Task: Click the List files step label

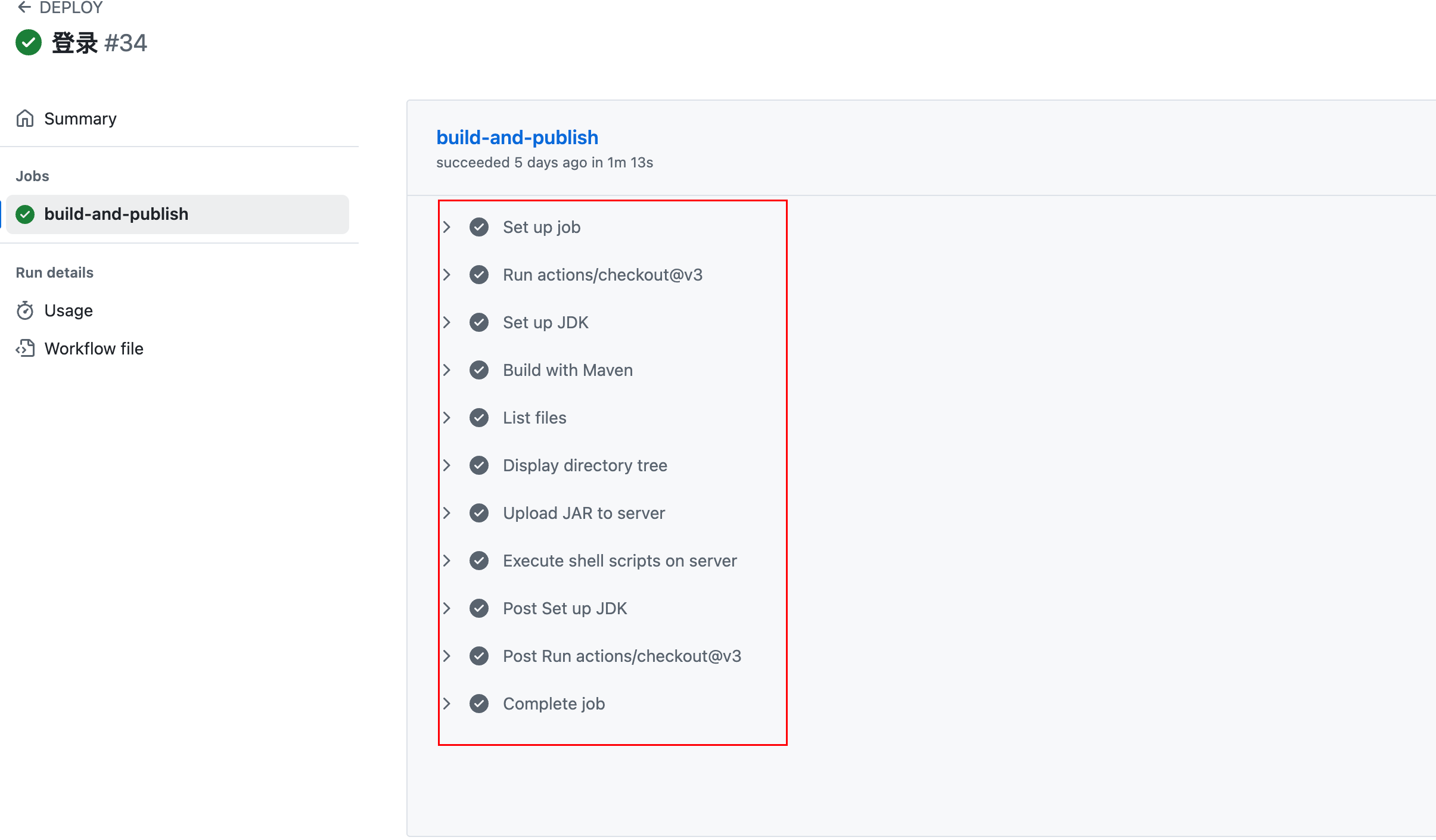Action: click(x=534, y=418)
